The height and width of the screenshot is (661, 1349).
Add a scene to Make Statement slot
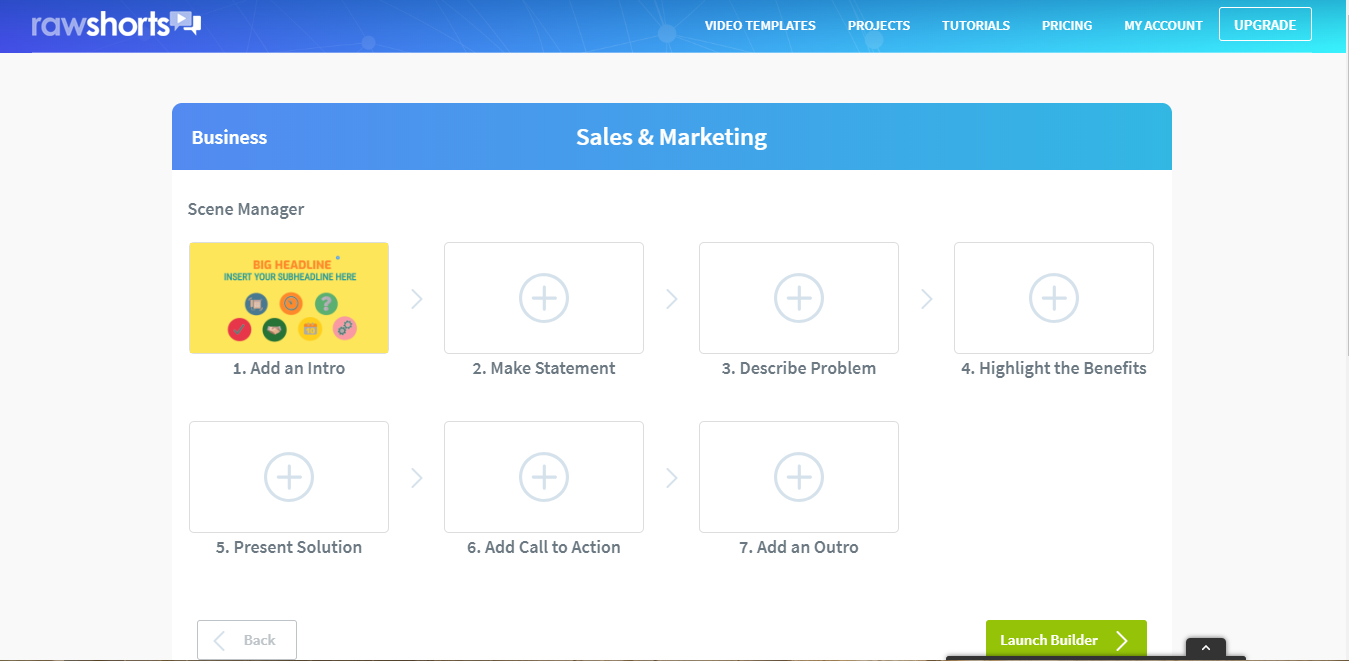(x=544, y=298)
